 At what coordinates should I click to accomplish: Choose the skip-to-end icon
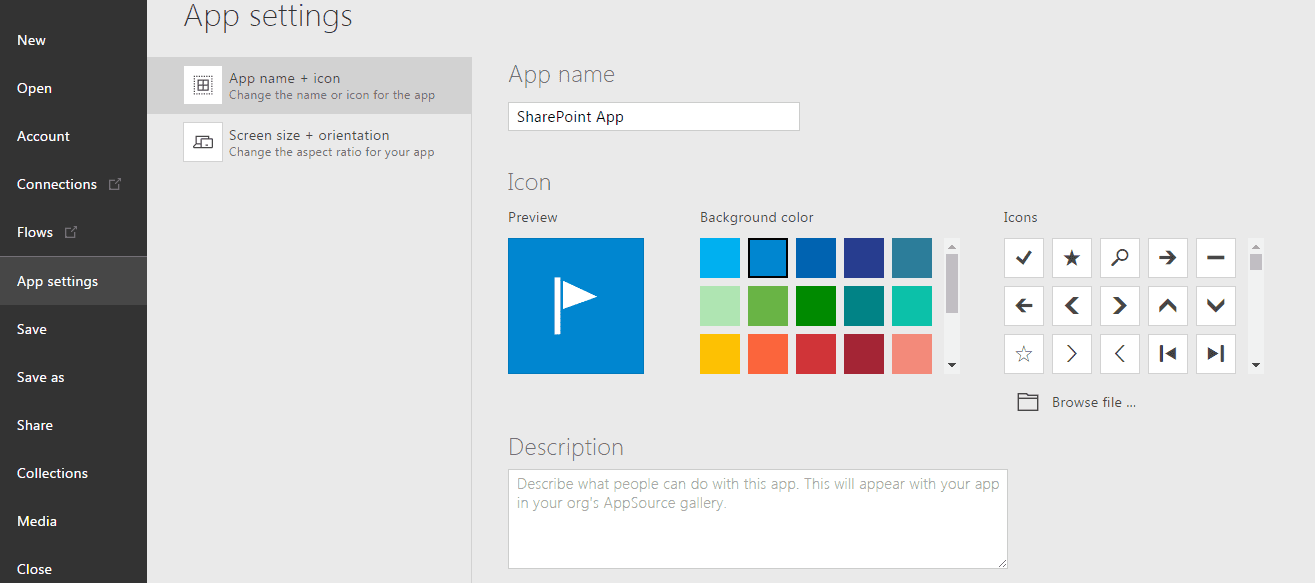(x=1216, y=354)
